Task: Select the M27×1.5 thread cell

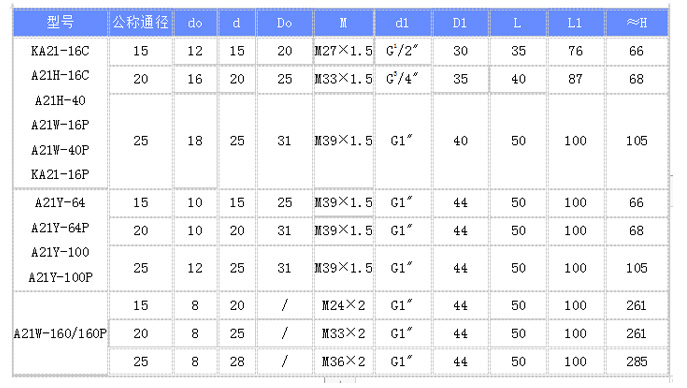Action: point(344,51)
